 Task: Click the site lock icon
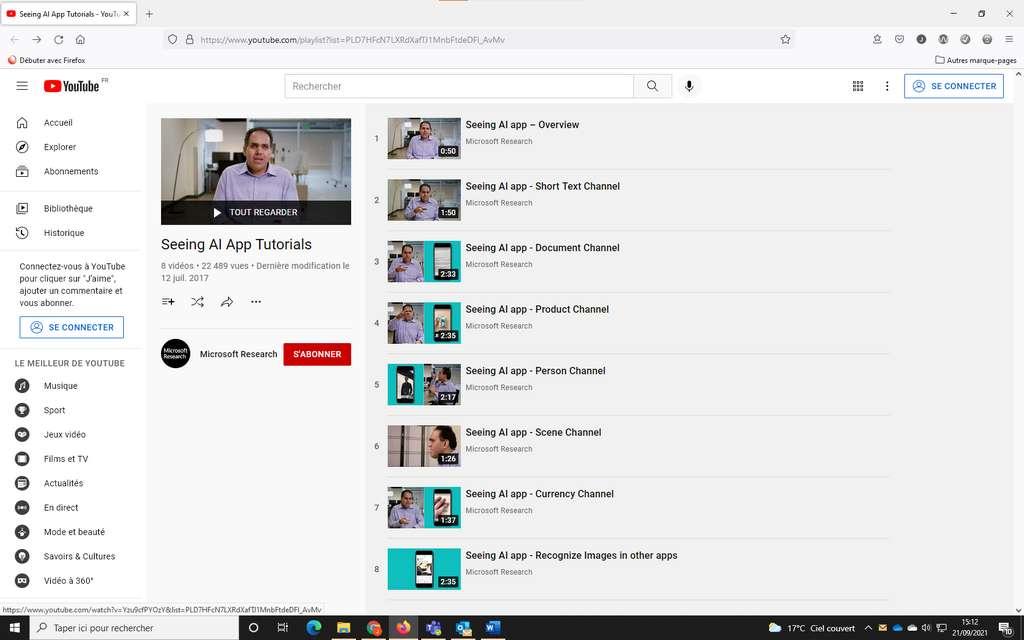[189, 39]
